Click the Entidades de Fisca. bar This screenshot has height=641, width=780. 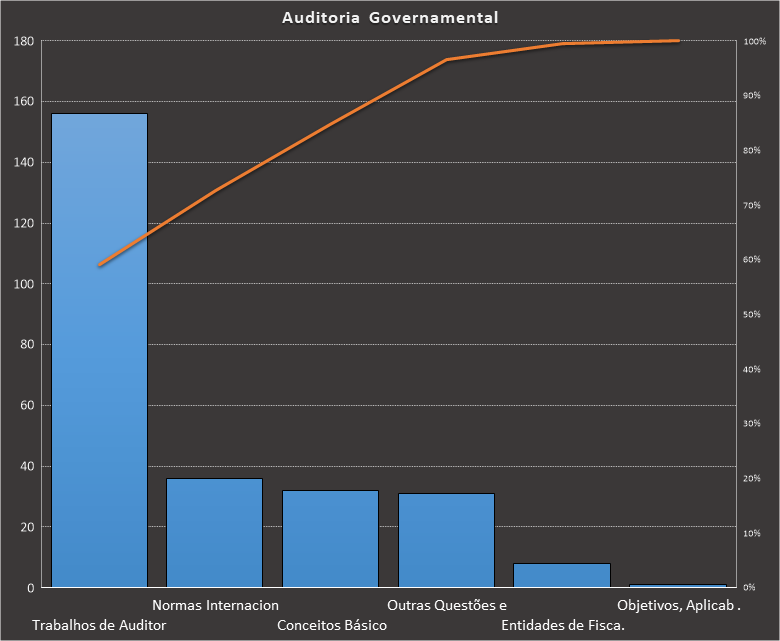pos(561,575)
